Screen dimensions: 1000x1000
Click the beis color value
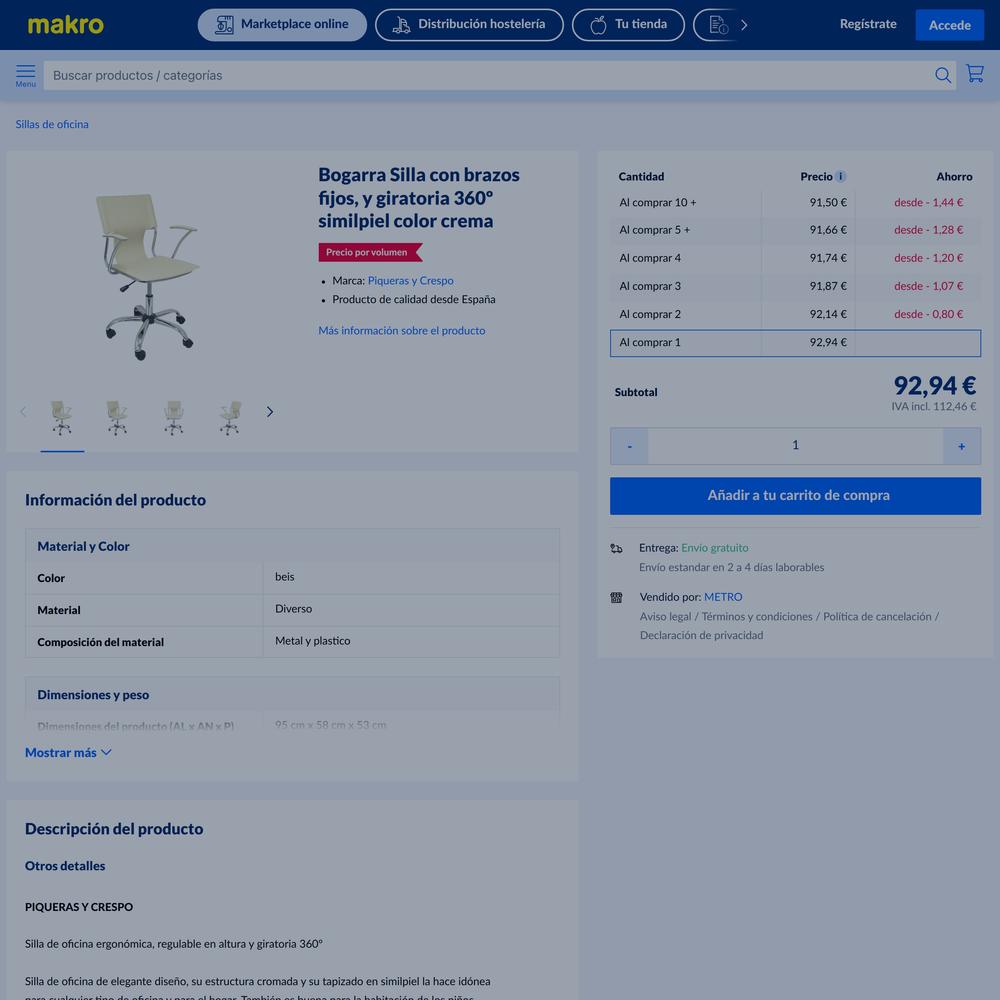click(284, 577)
